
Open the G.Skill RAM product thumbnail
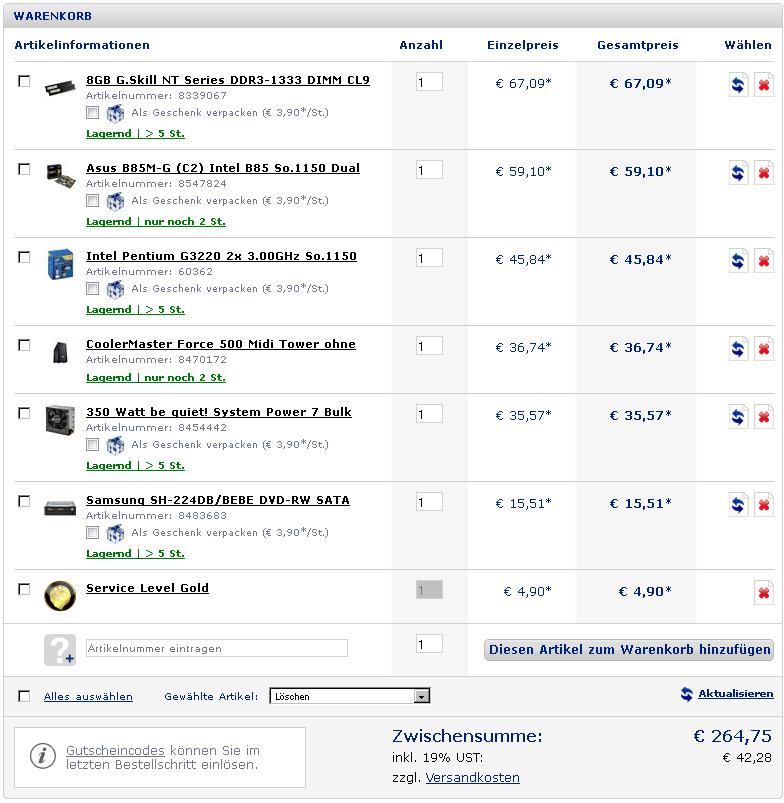tap(60, 87)
